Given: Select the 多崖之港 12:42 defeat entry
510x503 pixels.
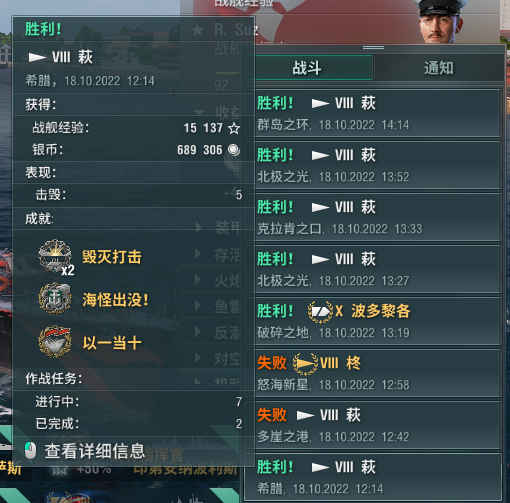Looking at the screenshot, I should pos(373,425).
